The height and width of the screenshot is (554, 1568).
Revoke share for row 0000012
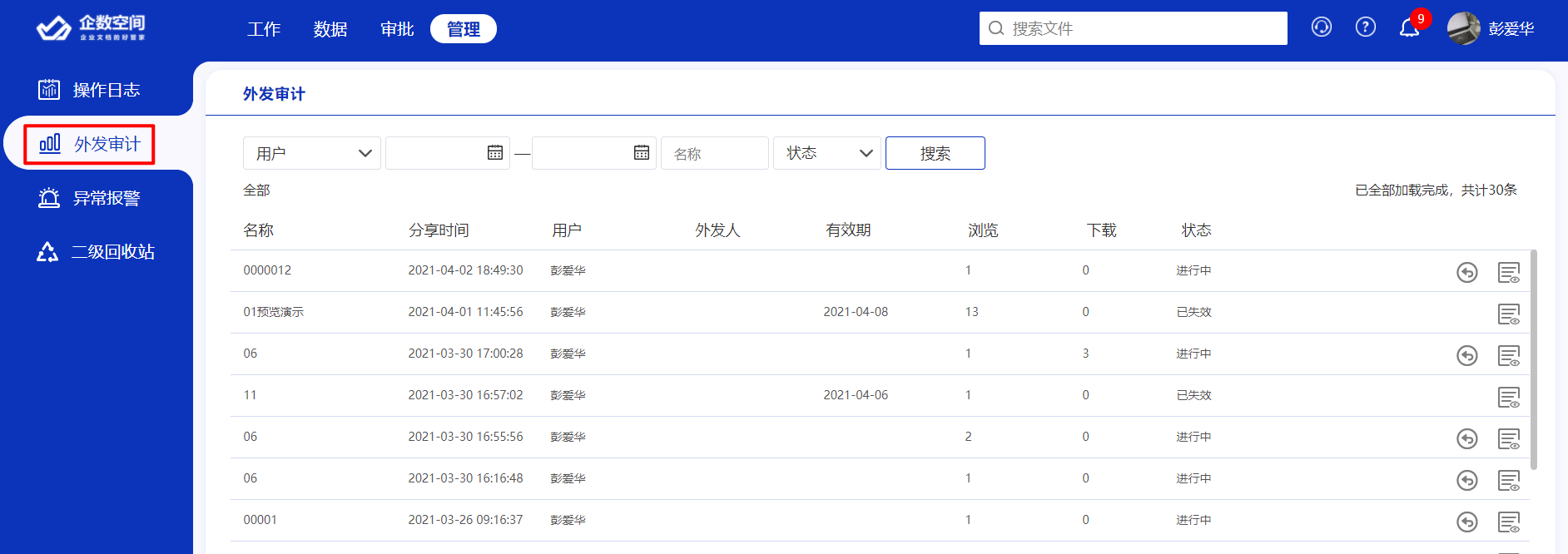coord(1467,272)
